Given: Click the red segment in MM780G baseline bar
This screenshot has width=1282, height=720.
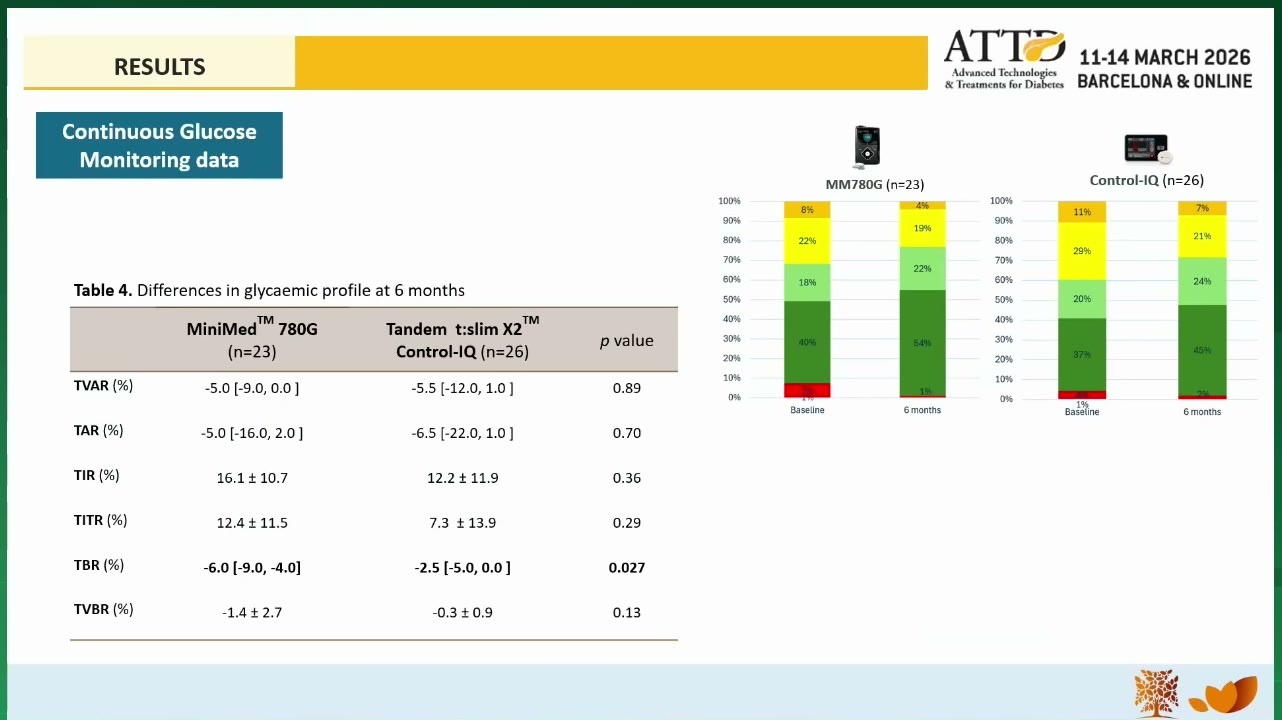Looking at the screenshot, I should point(807,390).
